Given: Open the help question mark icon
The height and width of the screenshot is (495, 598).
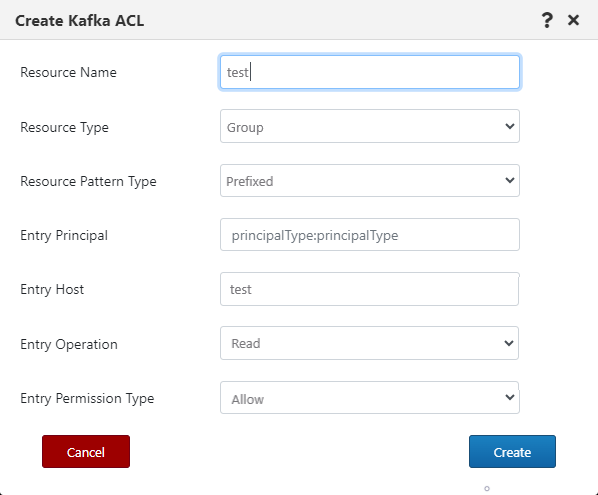Looking at the screenshot, I should coord(547,20).
